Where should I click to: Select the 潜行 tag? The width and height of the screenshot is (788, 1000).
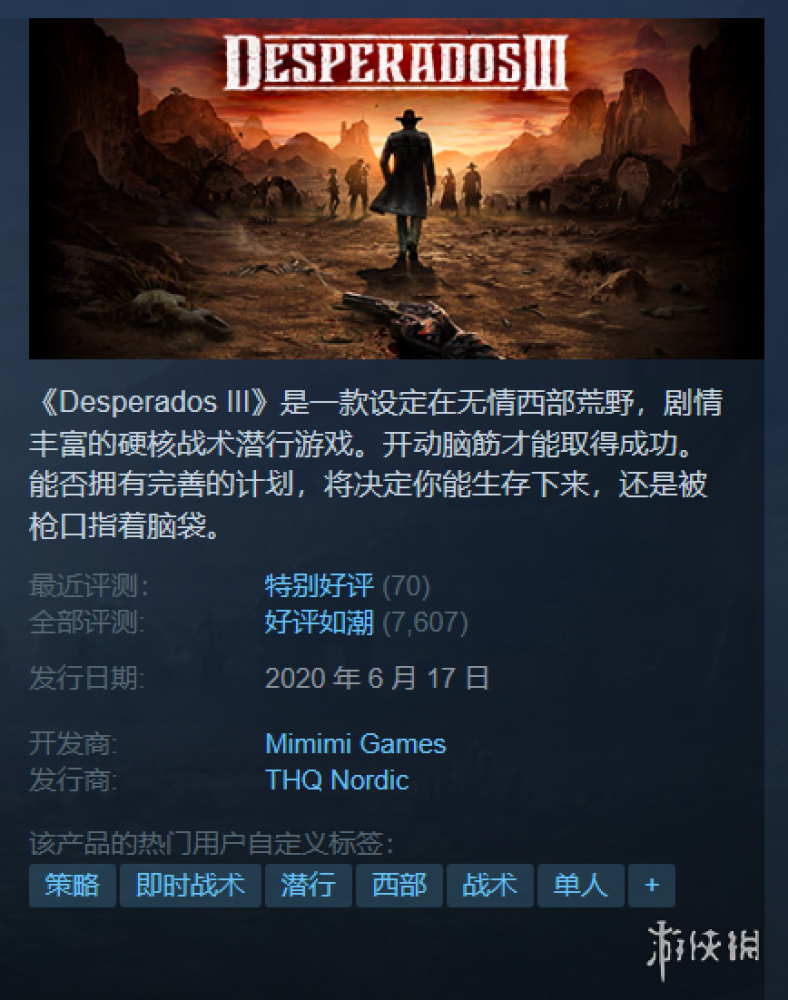308,885
